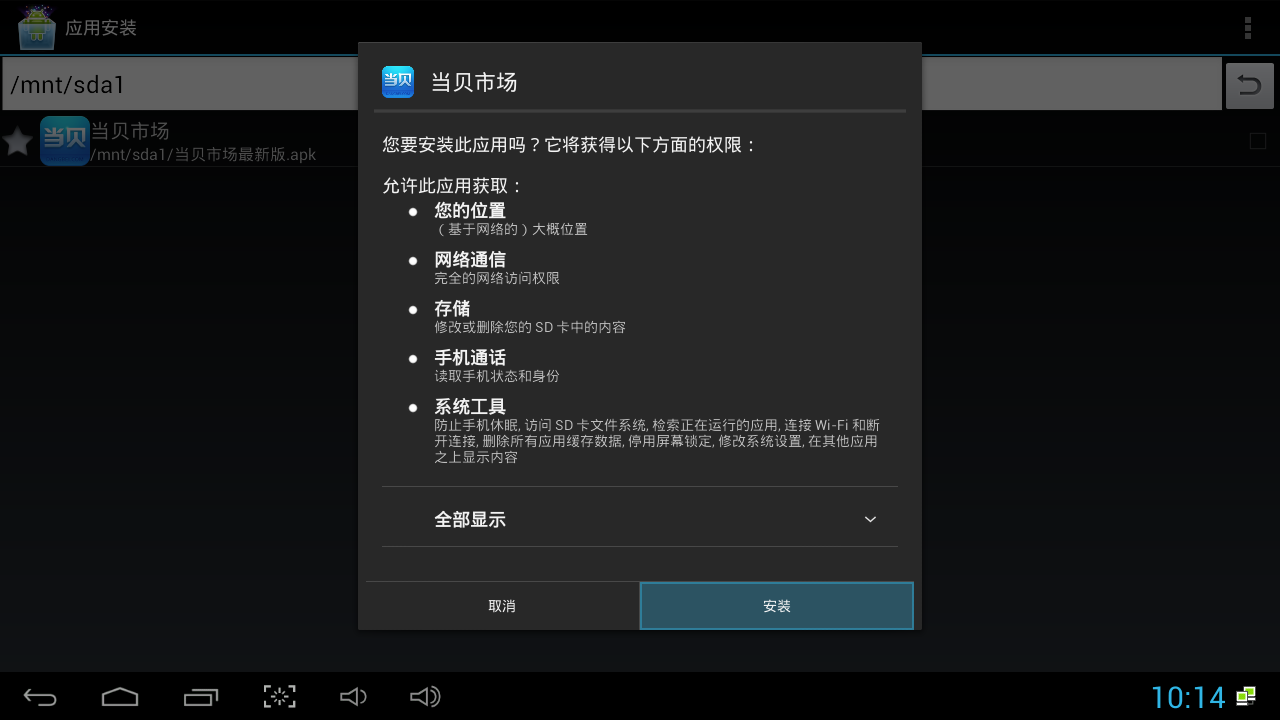The height and width of the screenshot is (720, 1280).
Task: Tap the screenshot capture icon in nav bar
Action: 280,697
